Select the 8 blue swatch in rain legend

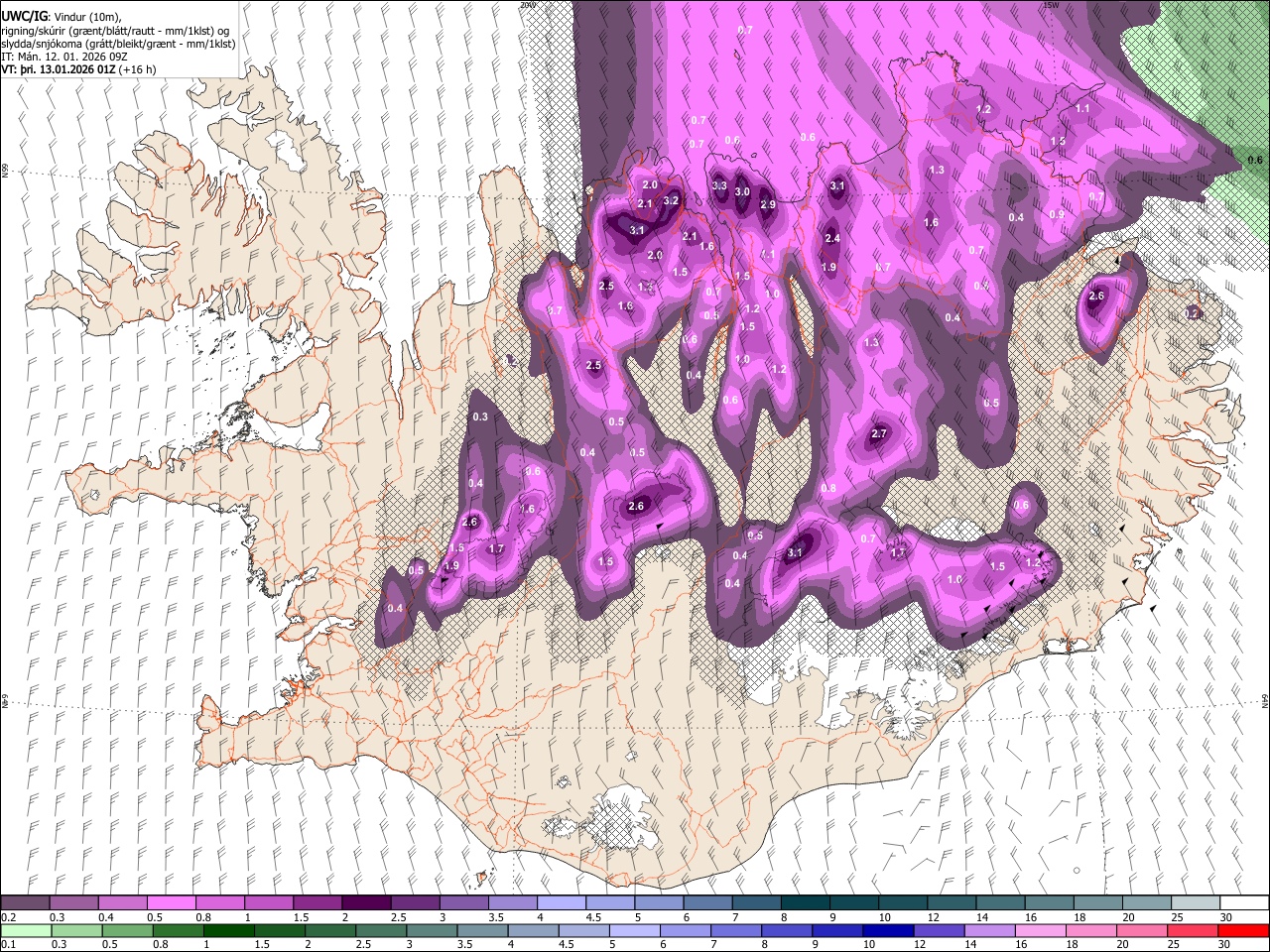pyautogui.click(x=787, y=930)
